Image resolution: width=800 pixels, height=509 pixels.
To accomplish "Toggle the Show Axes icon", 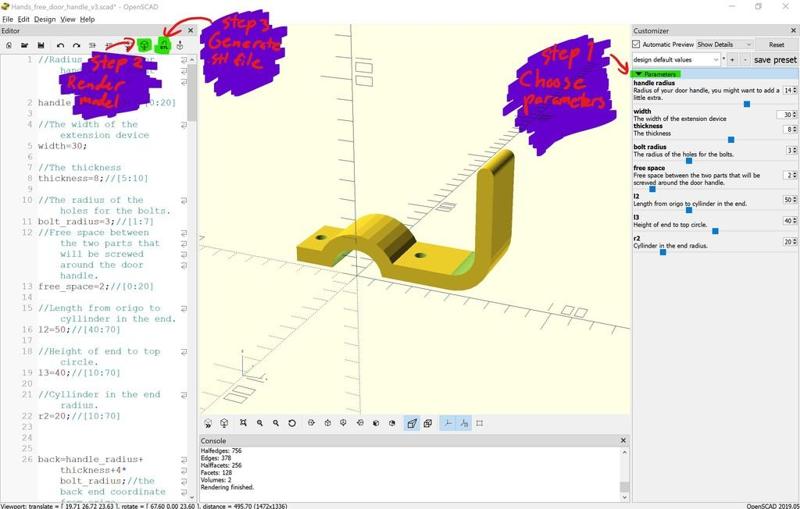I will tap(447, 423).
